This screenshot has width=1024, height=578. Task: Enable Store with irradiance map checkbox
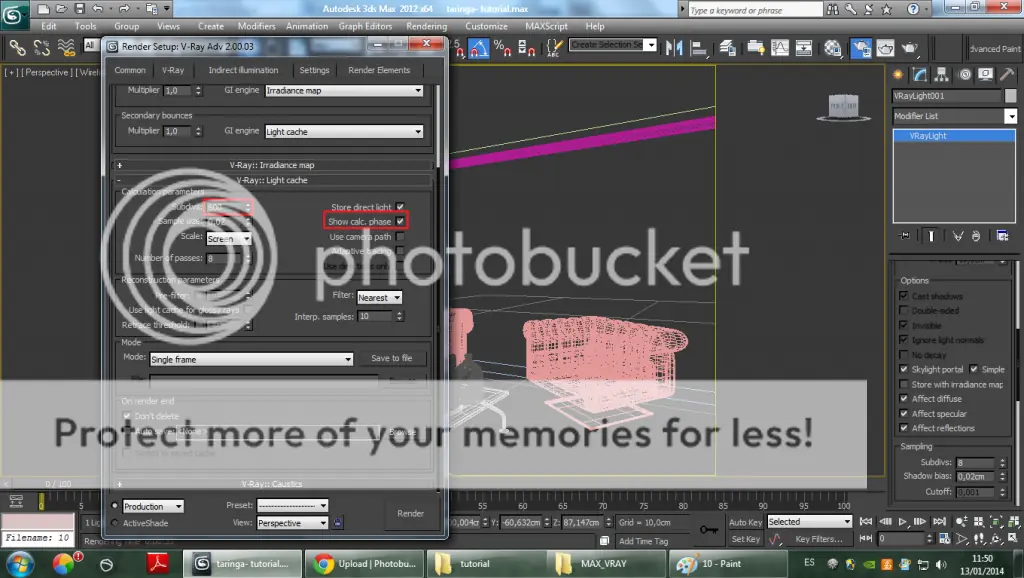(x=904, y=384)
